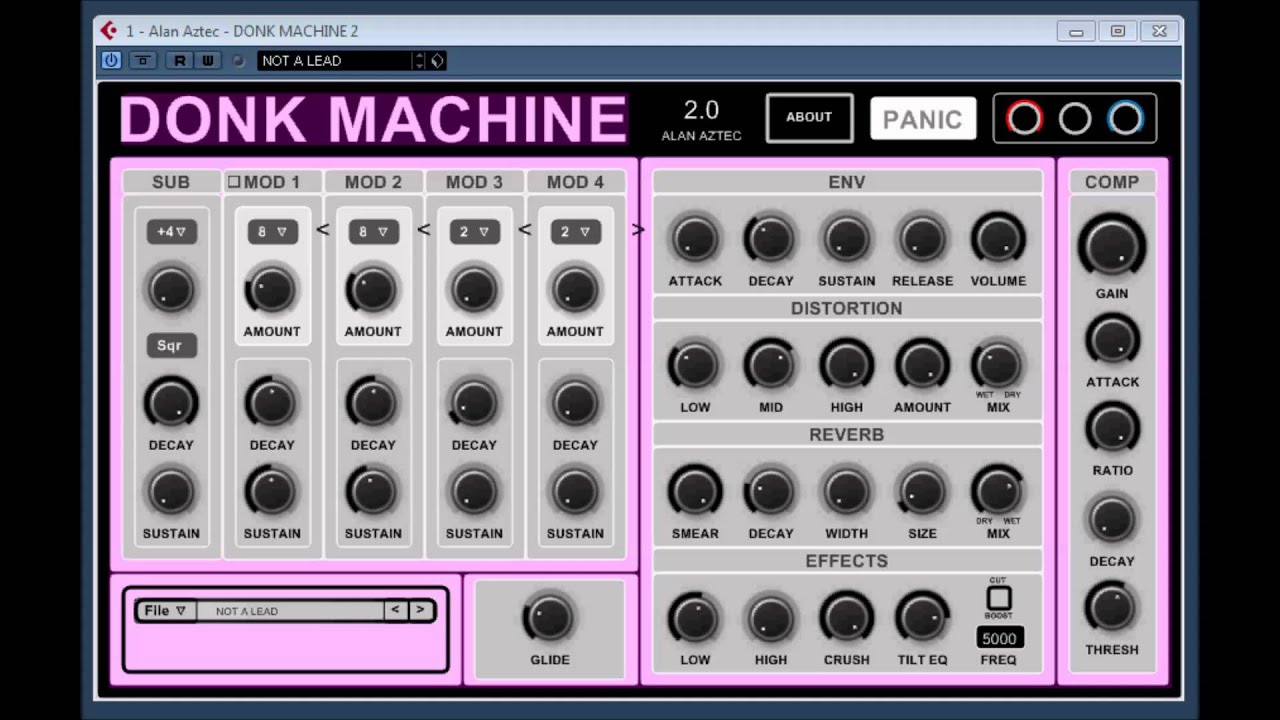Image resolution: width=1280 pixels, height=720 pixels.
Task: Open the NOT A LEAD preset field in host bar
Action: 335,61
